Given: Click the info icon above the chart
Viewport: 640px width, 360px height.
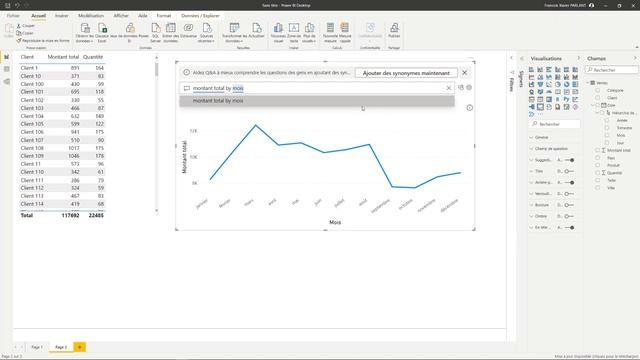Looking at the screenshot, I should (469, 108).
